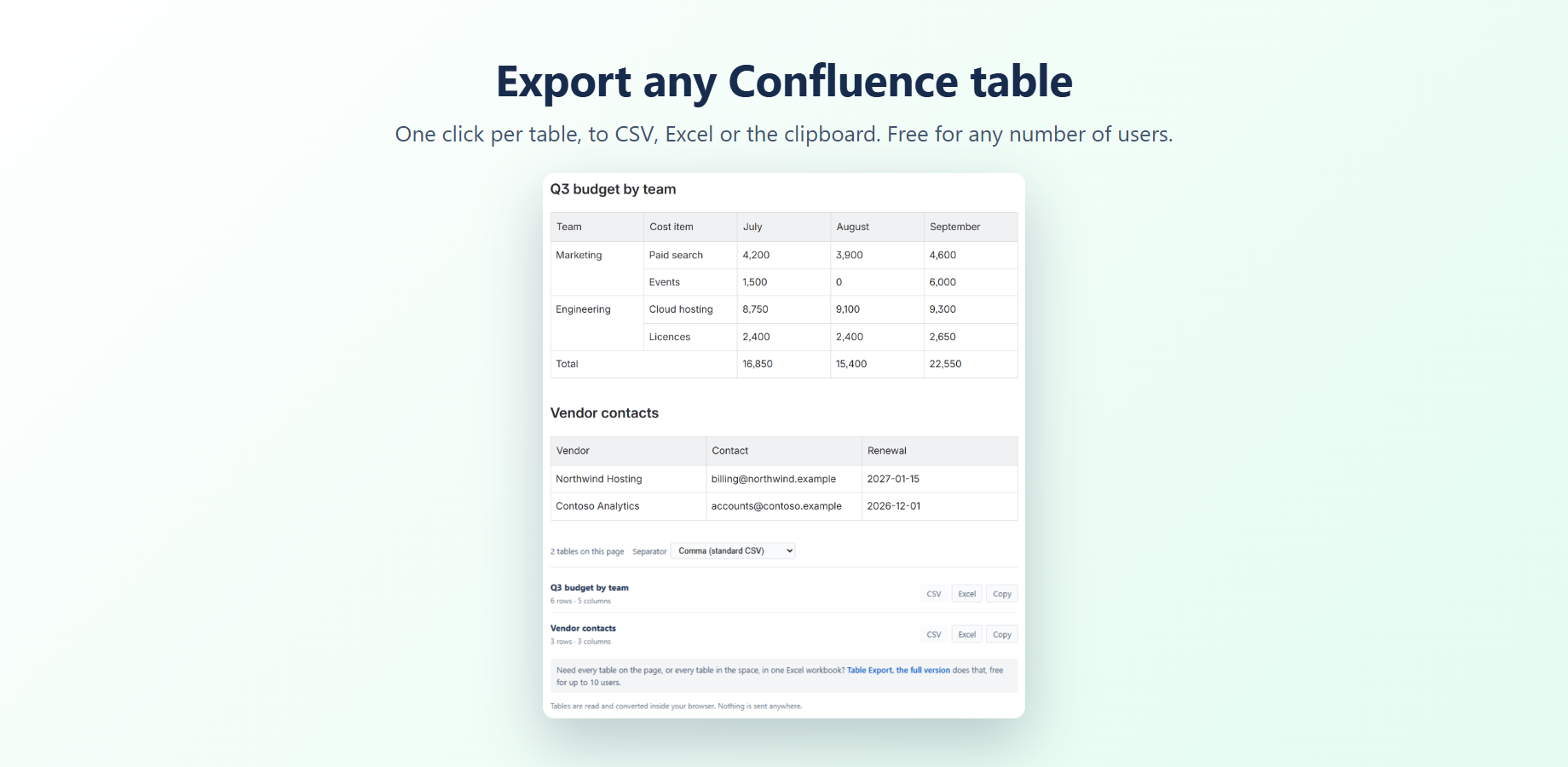Screen dimensions: 1568x767
Task: Click the "September" column header
Action: (x=971, y=227)
